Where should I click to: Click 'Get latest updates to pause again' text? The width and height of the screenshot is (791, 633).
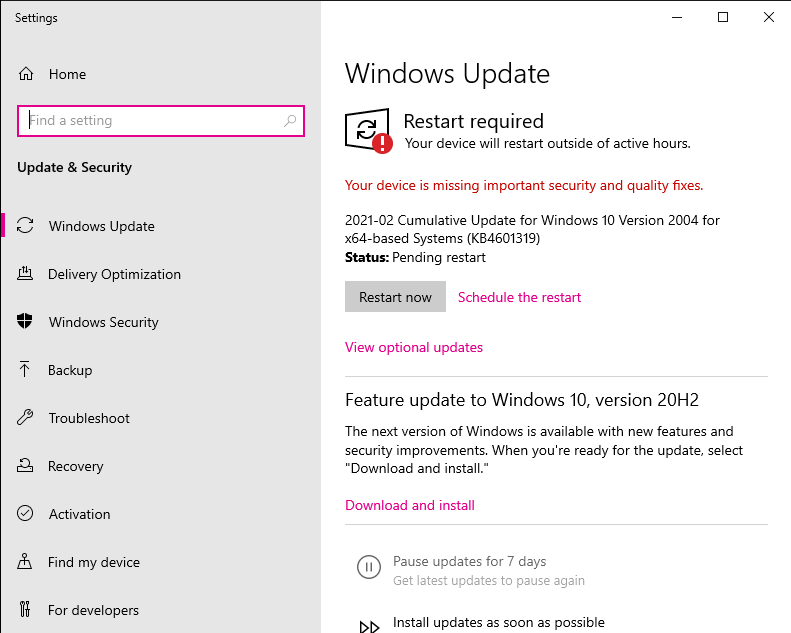coord(488,580)
